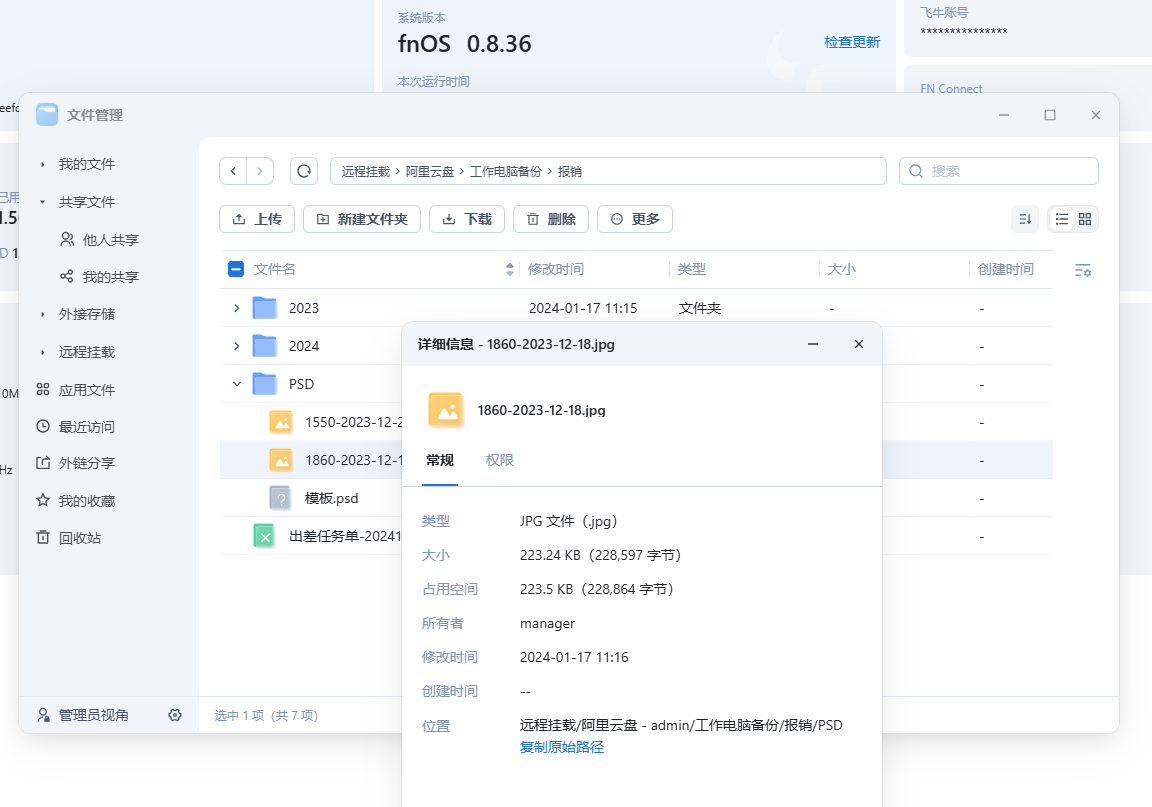
Task: Go forward with the right arrow button
Action: tap(260, 171)
